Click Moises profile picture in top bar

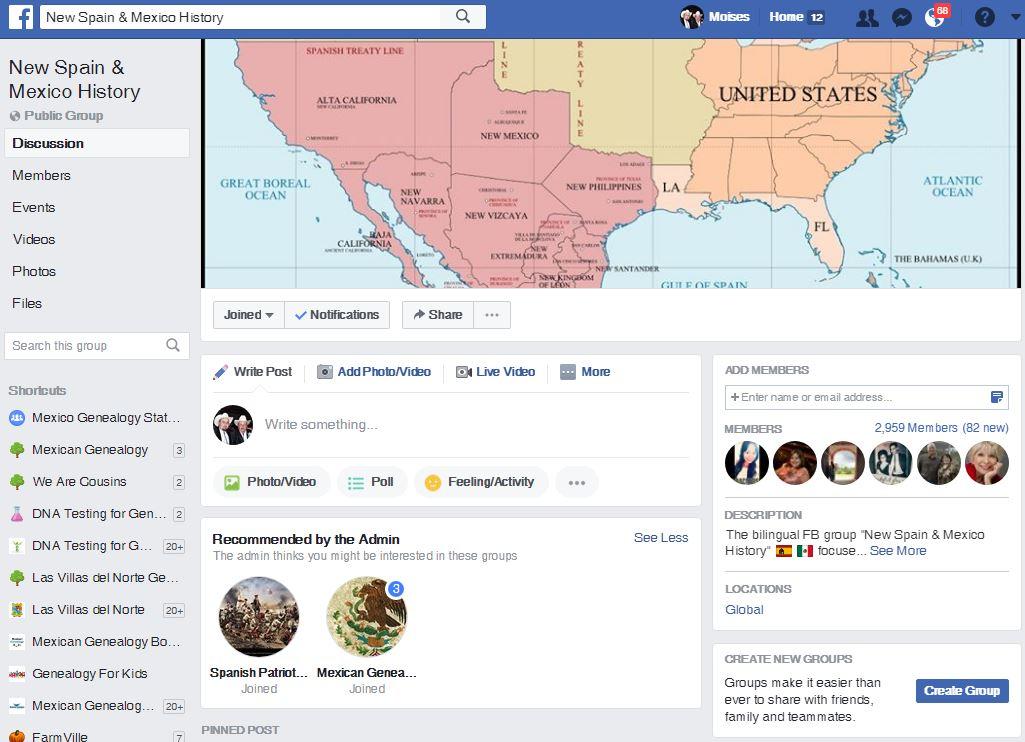pos(692,17)
